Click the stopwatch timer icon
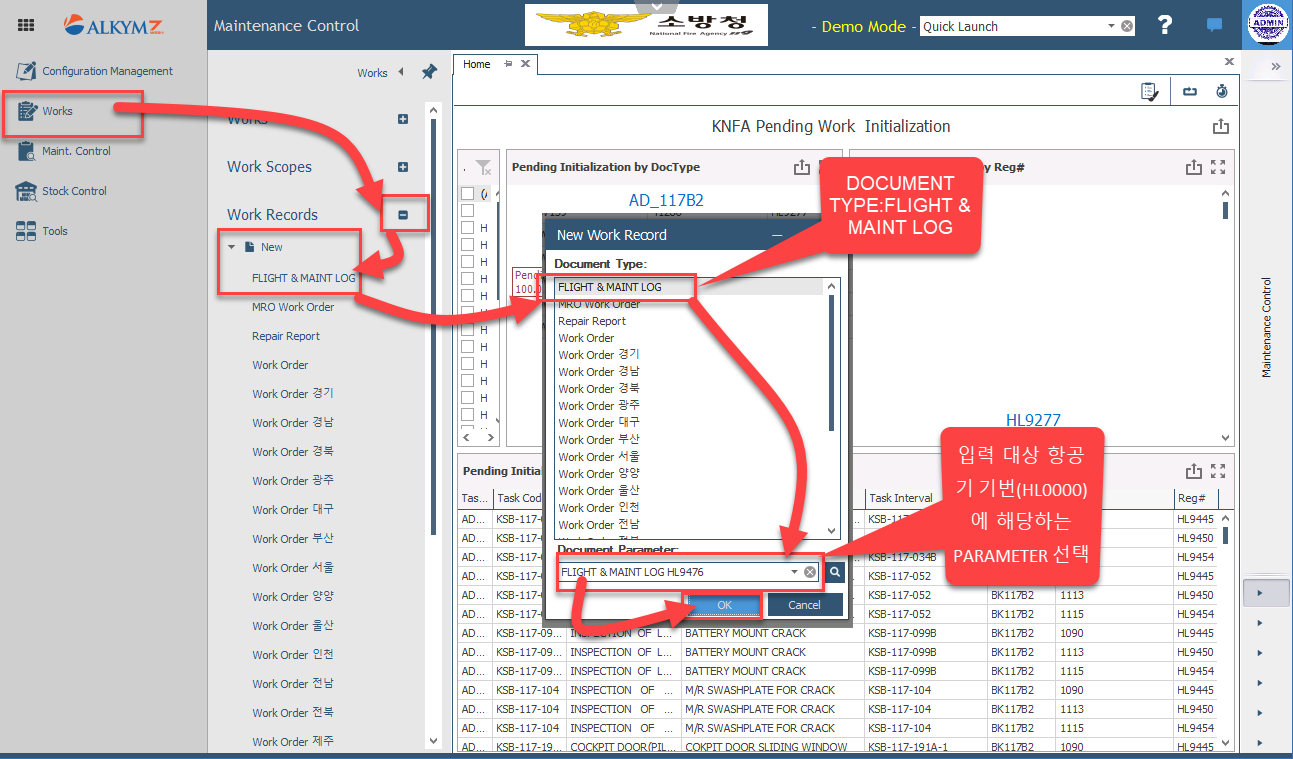The width and height of the screenshot is (1293, 759). point(1221,92)
